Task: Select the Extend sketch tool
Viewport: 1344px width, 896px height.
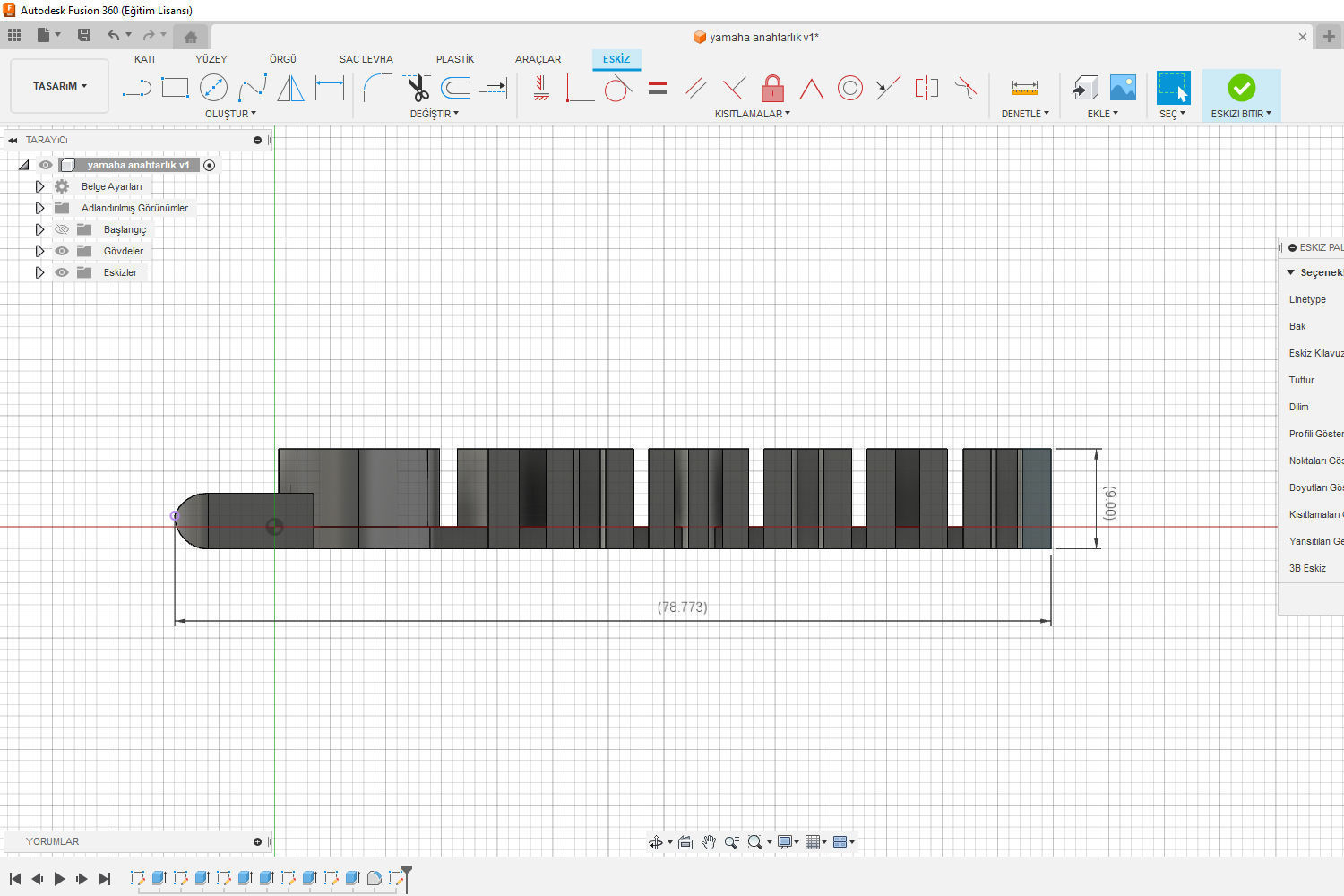Action: click(494, 88)
